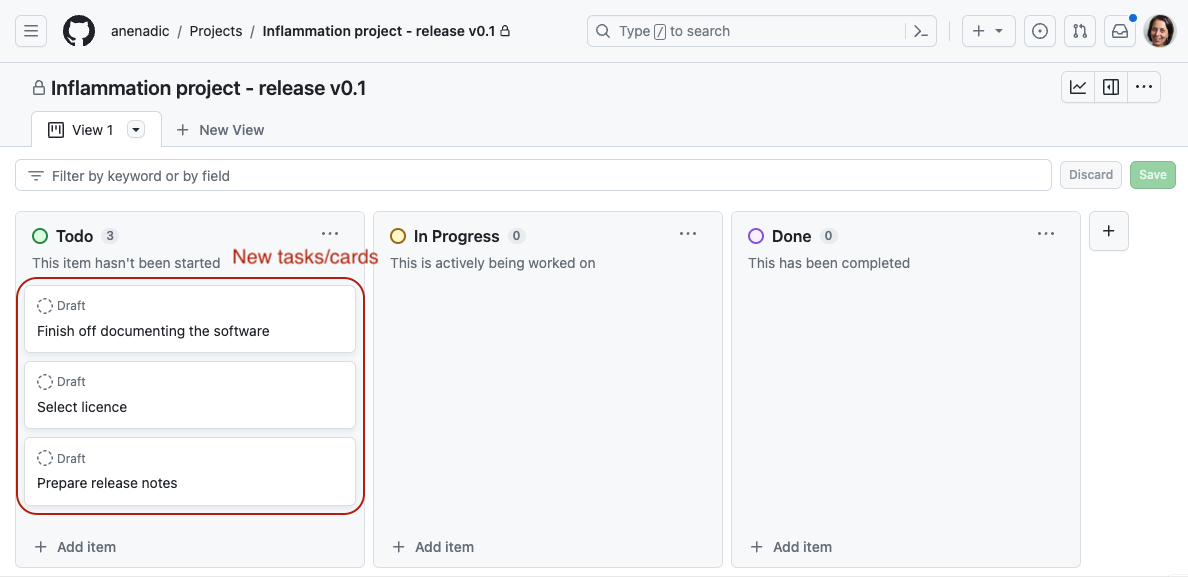1188x577 pixels.
Task: Open project Insights chart icon
Action: 1077,87
